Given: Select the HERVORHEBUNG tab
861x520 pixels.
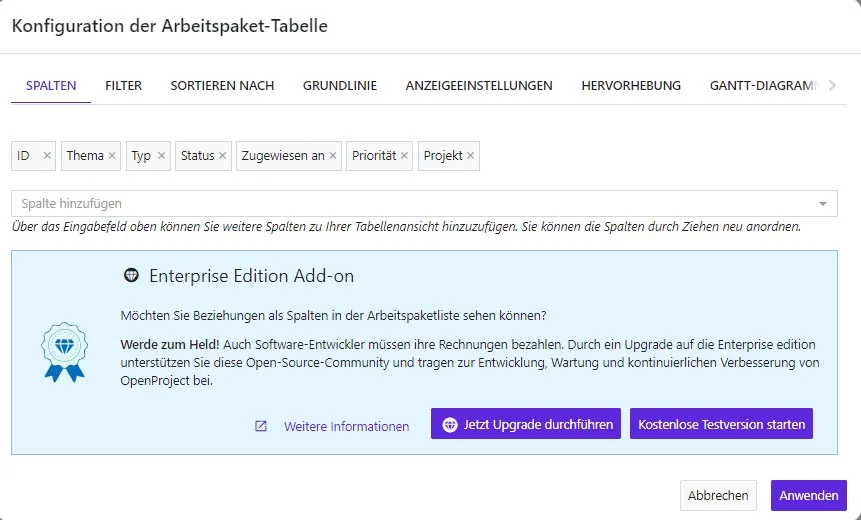Looking at the screenshot, I should (x=631, y=86).
